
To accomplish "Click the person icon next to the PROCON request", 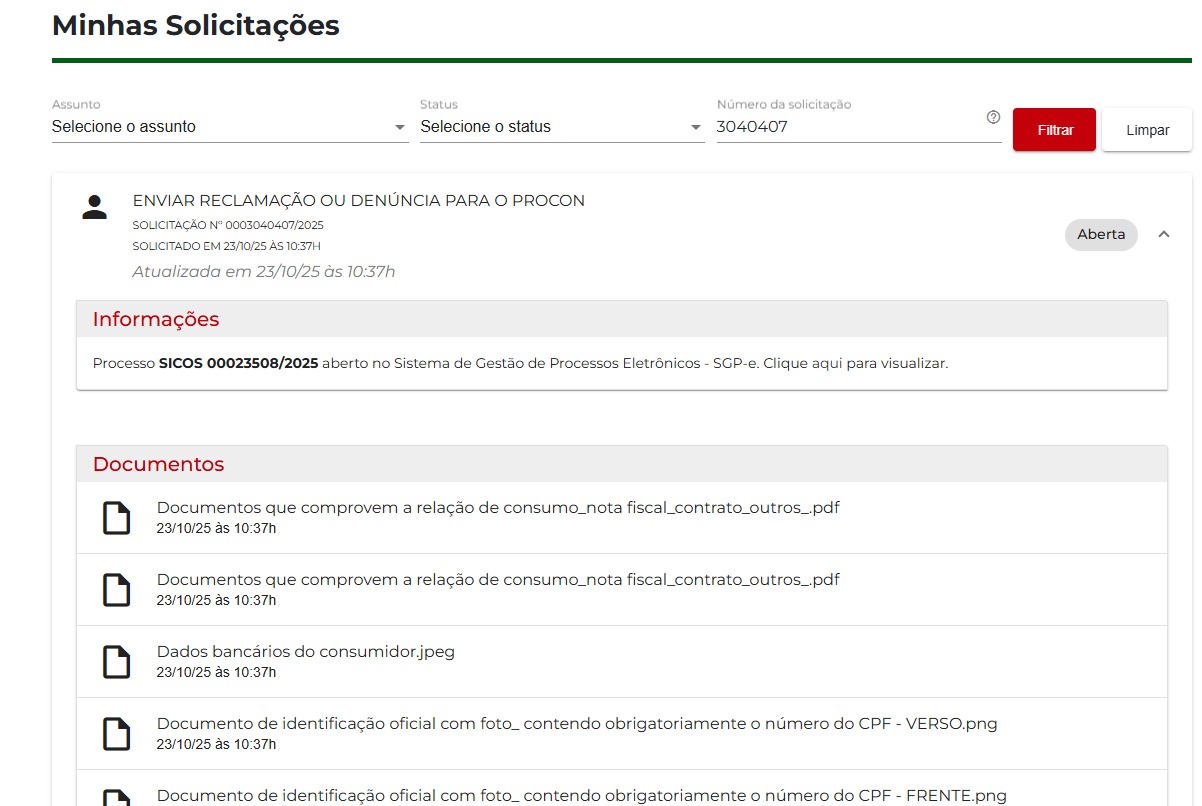I will coord(95,208).
